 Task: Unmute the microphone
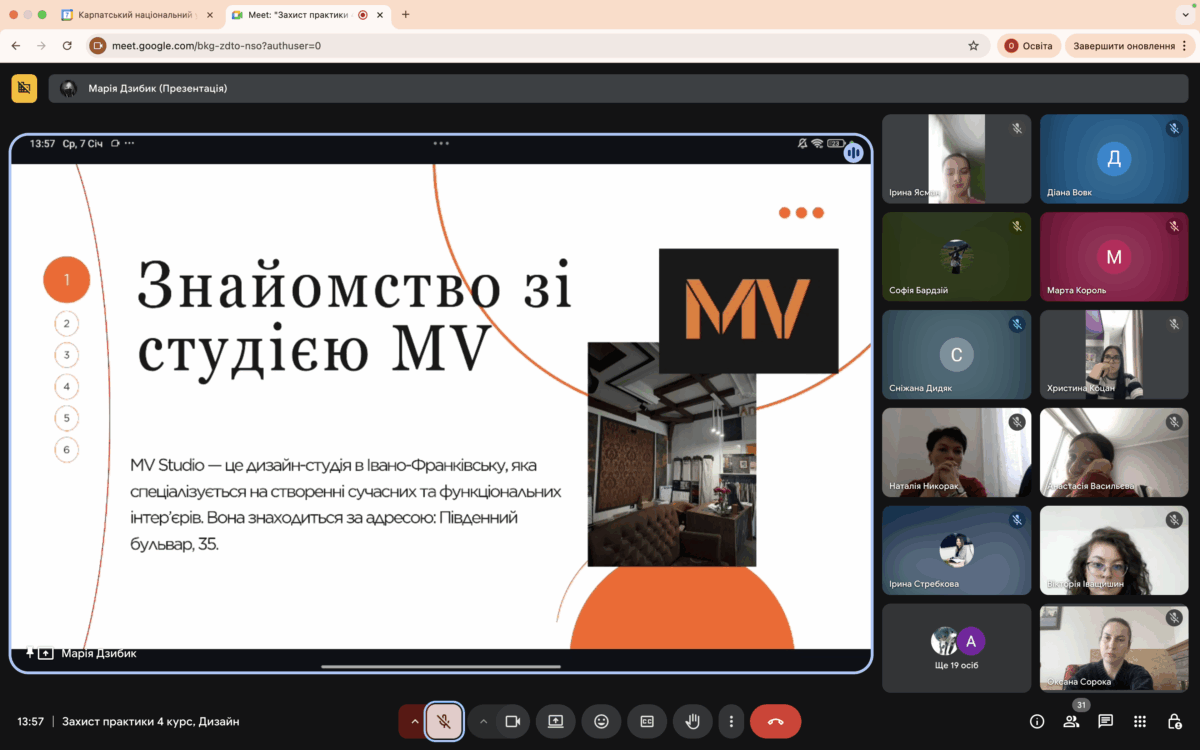tap(444, 721)
